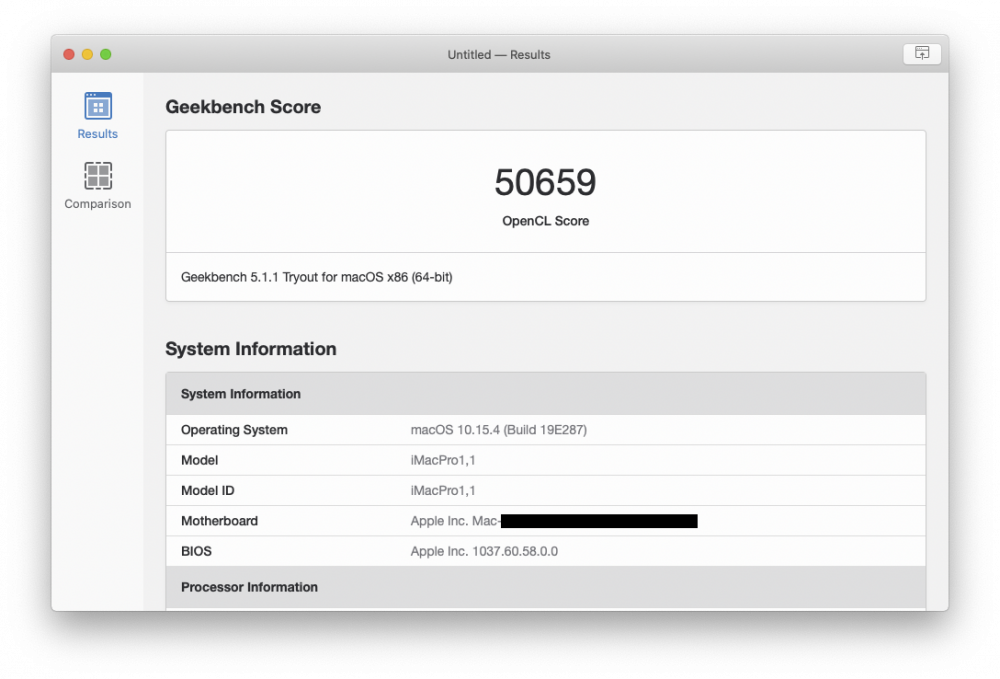1000x679 pixels.
Task: Click the iMacPro1,1 value in the Model ID row
Action: 443,490
